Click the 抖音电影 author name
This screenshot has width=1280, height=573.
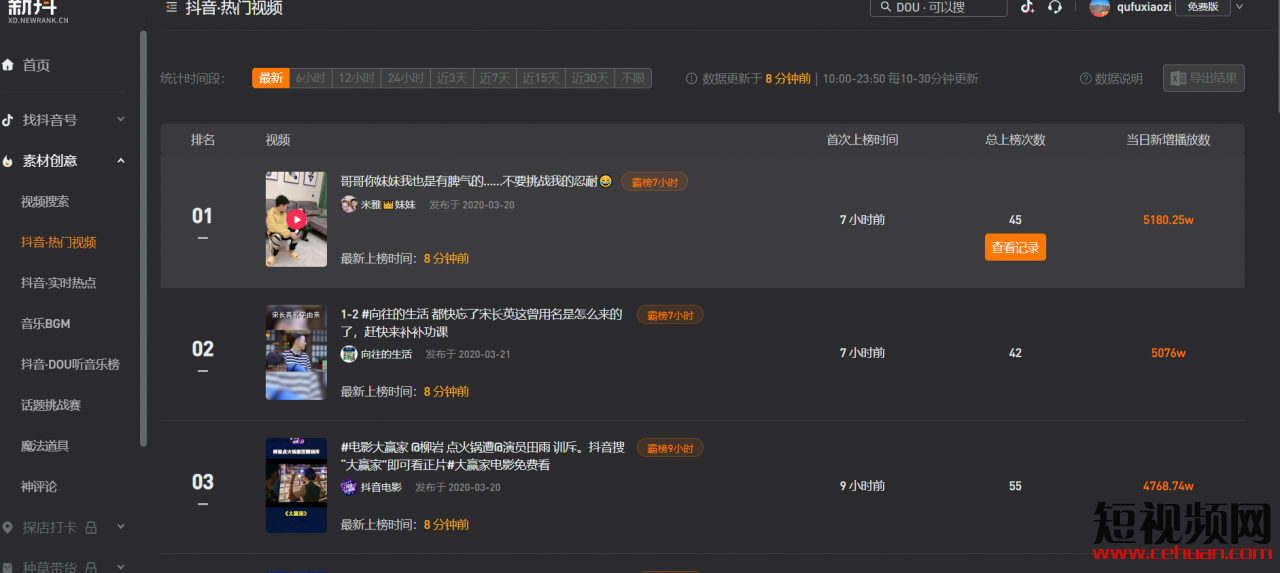(381, 487)
